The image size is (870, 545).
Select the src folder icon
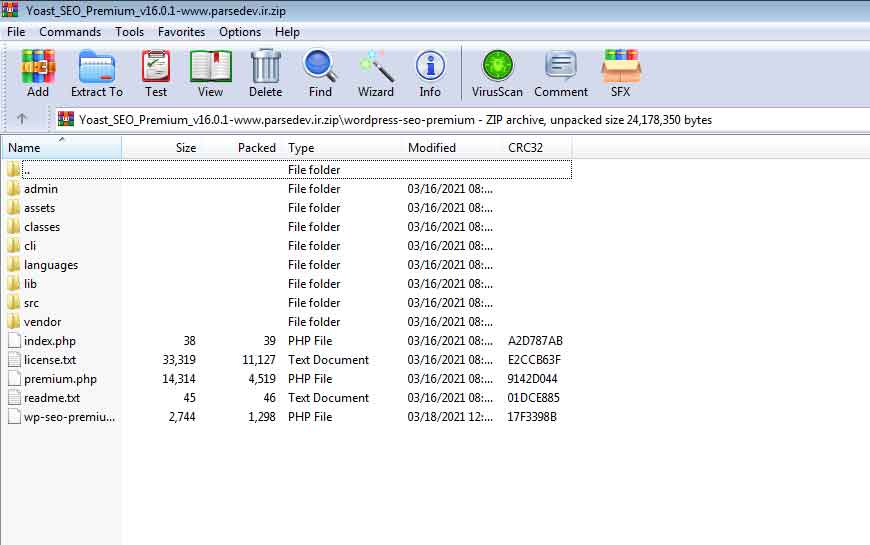coord(14,302)
